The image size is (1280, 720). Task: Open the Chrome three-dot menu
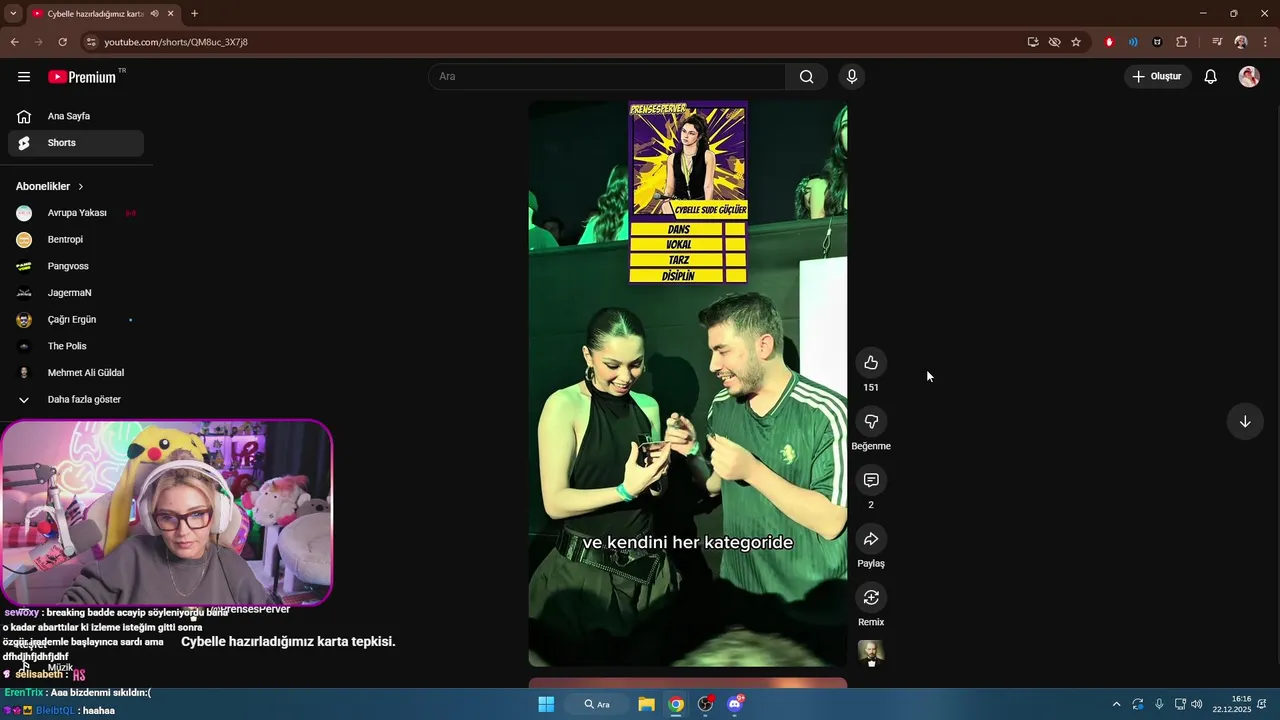[x=1265, y=42]
